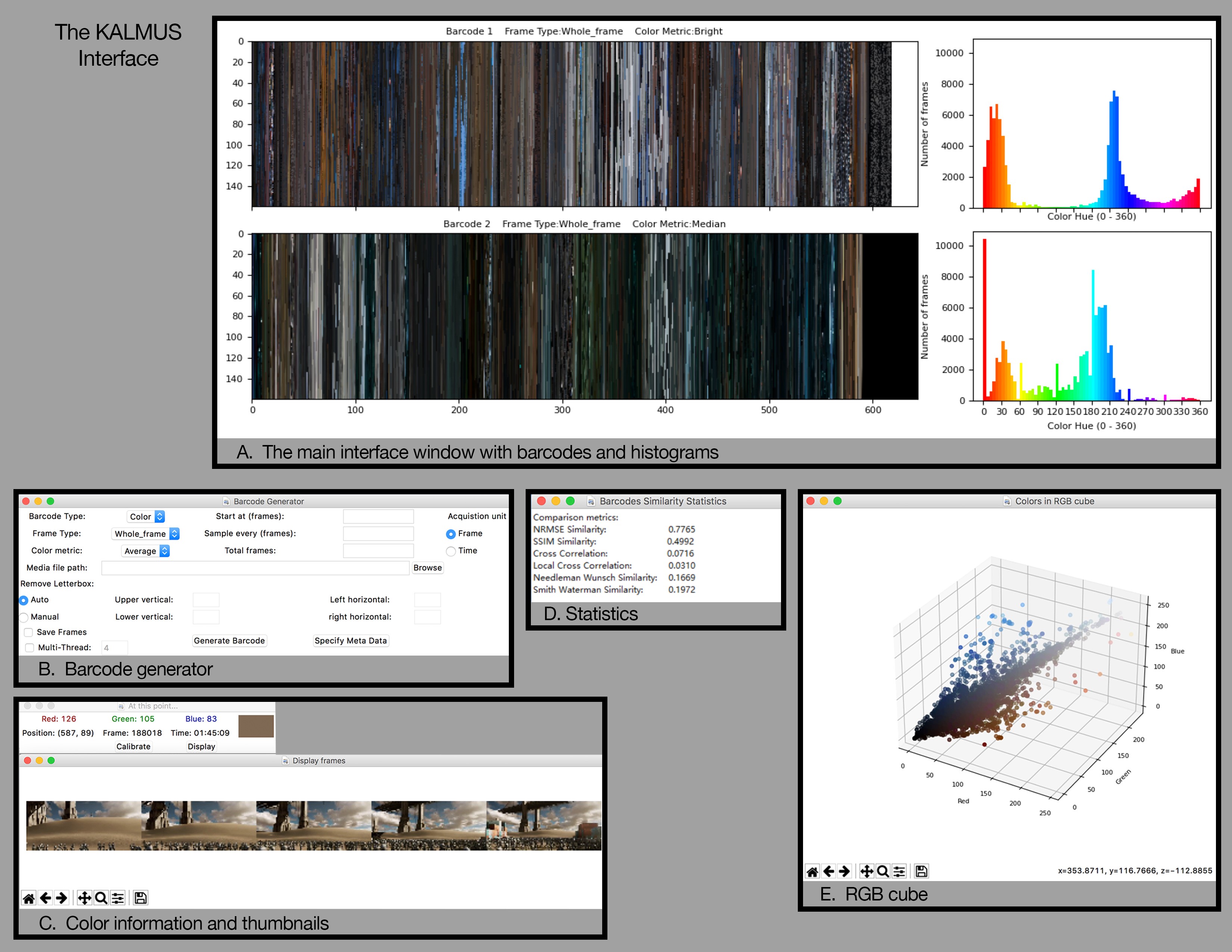This screenshot has width=1232, height=952.
Task: Click the Browse button
Action: [427, 568]
